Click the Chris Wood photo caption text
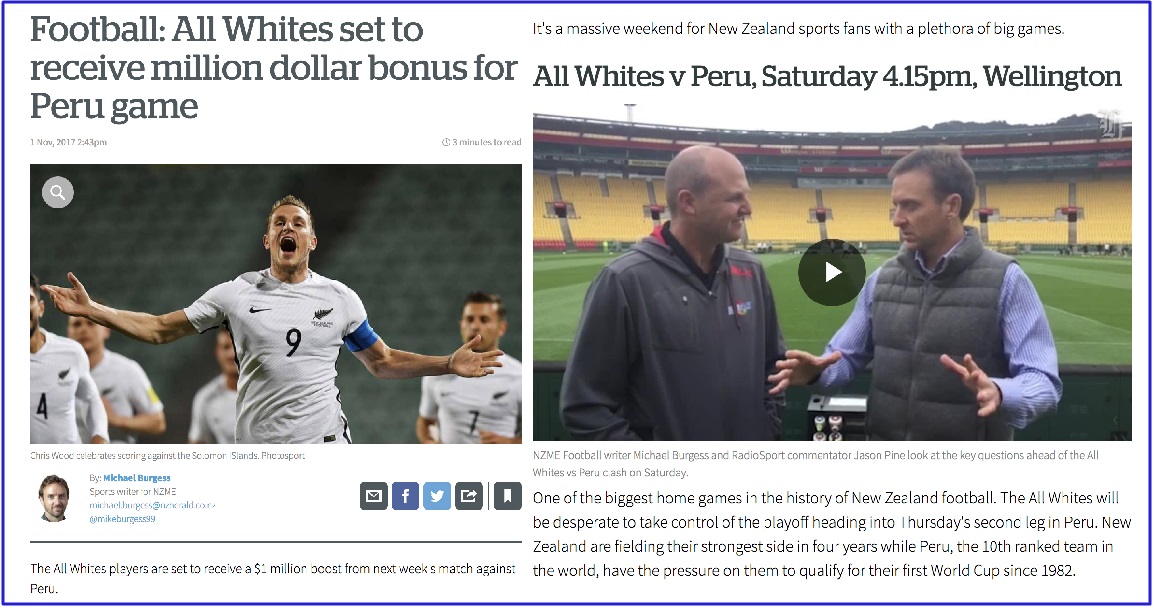Screen dimensions: 1153x609 (x=168, y=456)
